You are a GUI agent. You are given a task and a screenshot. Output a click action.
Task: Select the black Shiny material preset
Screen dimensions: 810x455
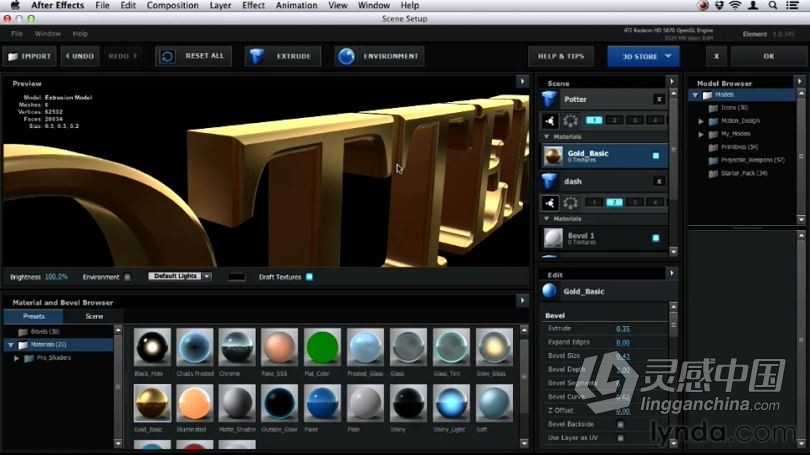[x=408, y=403]
